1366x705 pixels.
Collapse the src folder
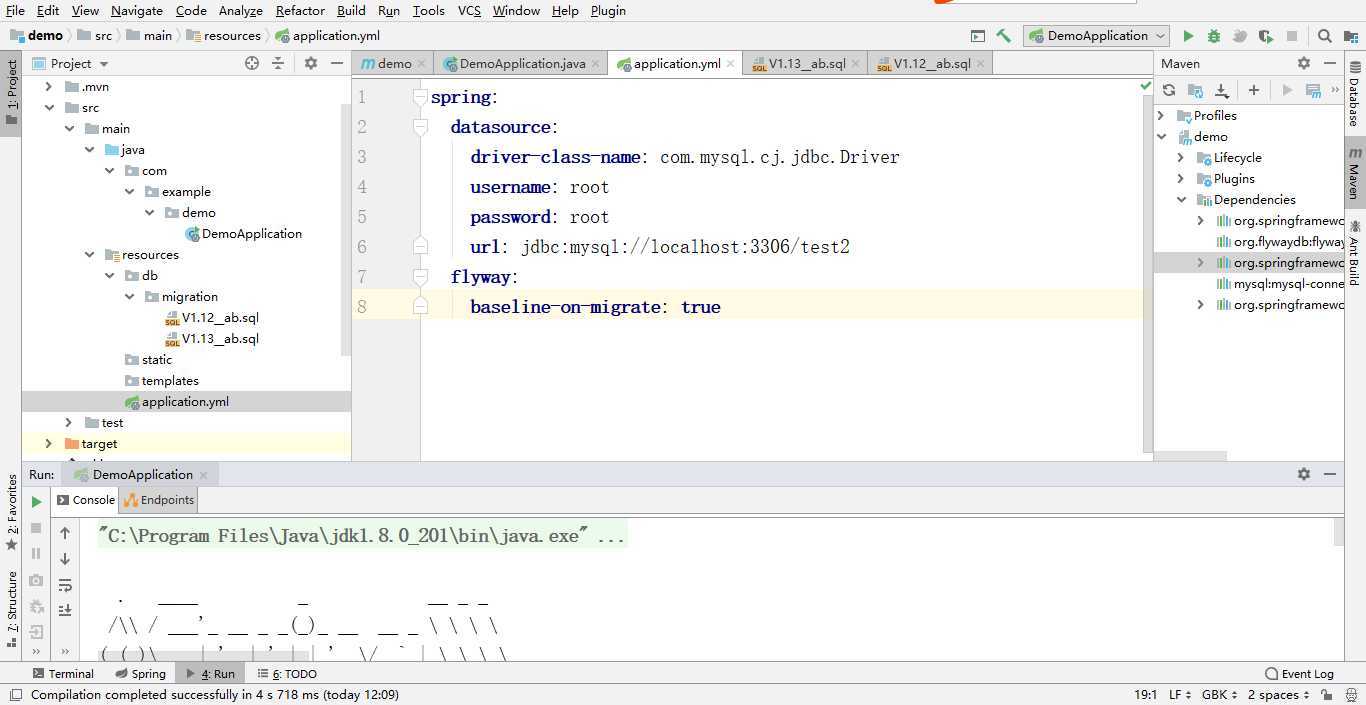[x=49, y=108]
